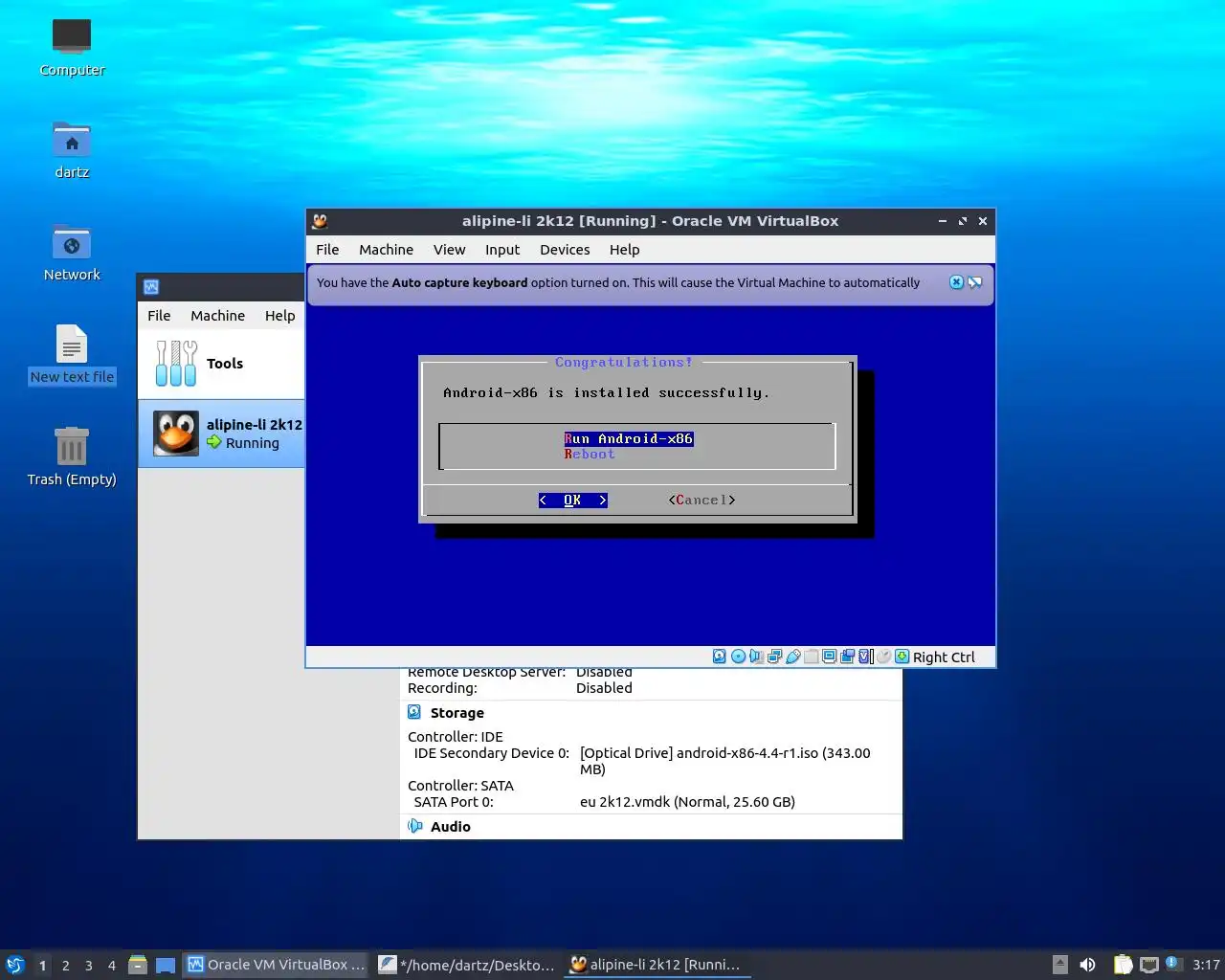The width and height of the screenshot is (1225, 980).
Task: Click the eu 2k12.vmdk SATA Port entry
Action: (x=687, y=802)
